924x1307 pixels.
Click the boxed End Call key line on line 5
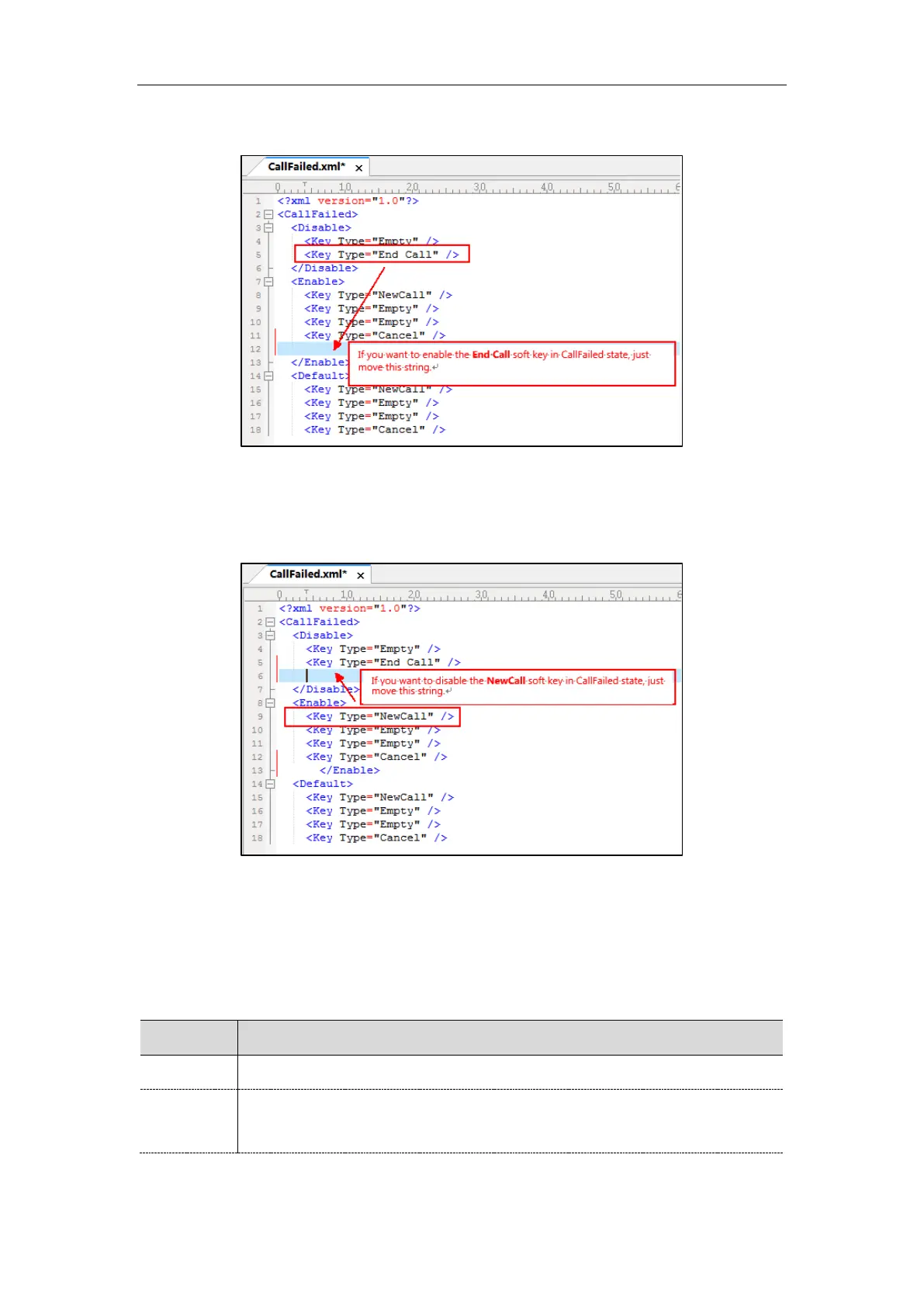point(382,255)
